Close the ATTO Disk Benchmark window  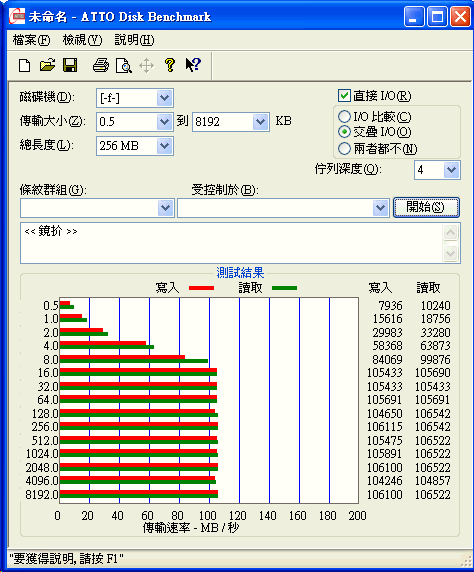(460, 17)
